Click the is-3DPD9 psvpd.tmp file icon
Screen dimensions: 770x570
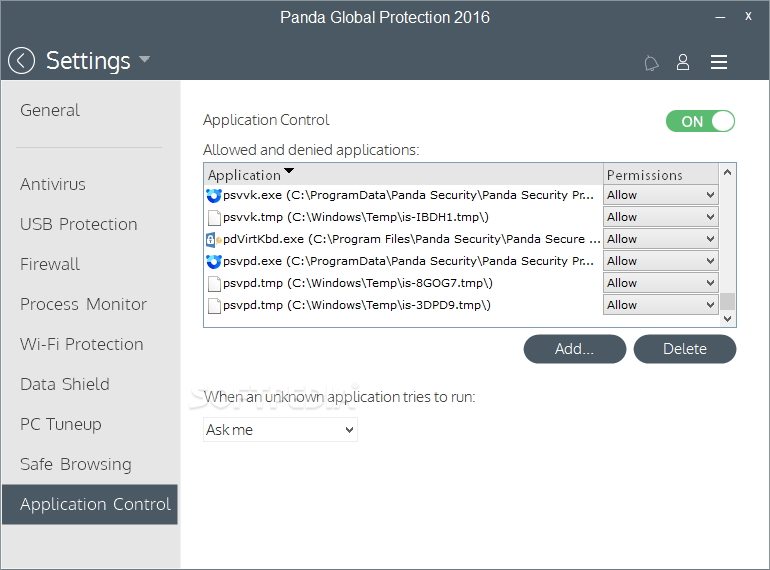(214, 306)
